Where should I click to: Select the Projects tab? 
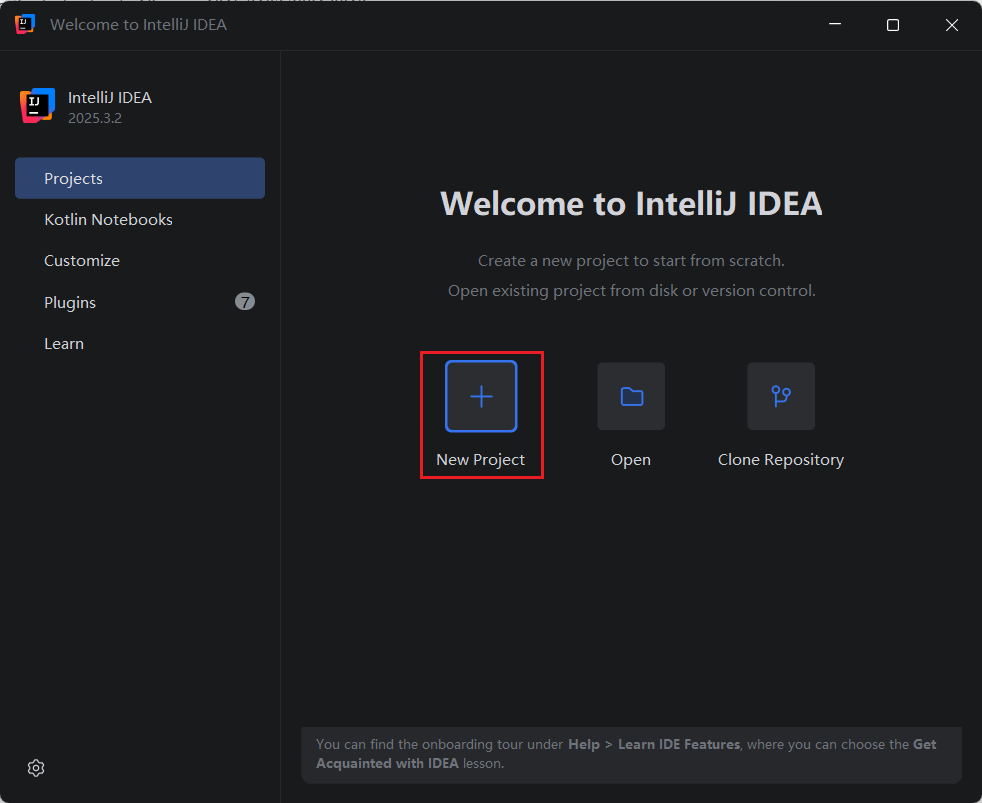(x=140, y=179)
